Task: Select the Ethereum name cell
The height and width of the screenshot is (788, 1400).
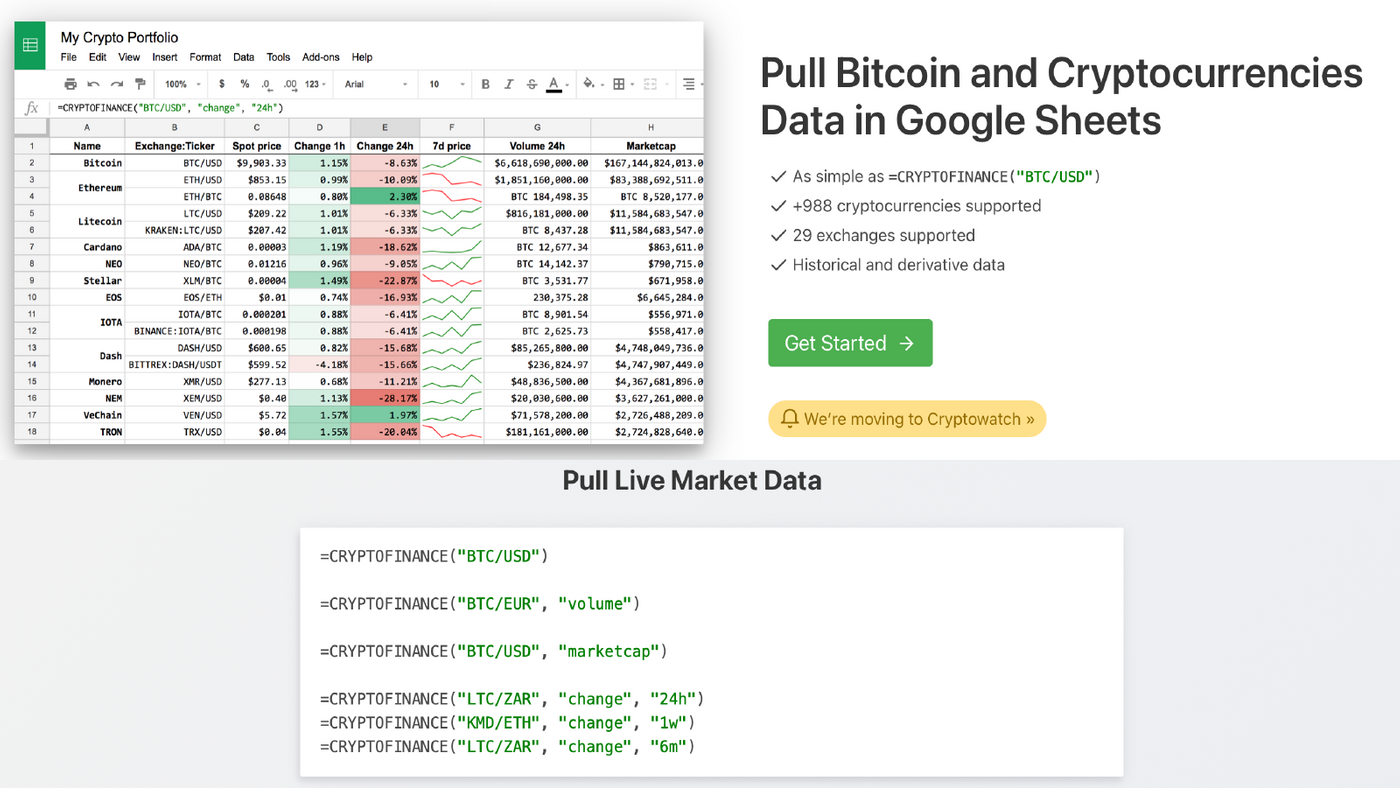Action: point(87,188)
